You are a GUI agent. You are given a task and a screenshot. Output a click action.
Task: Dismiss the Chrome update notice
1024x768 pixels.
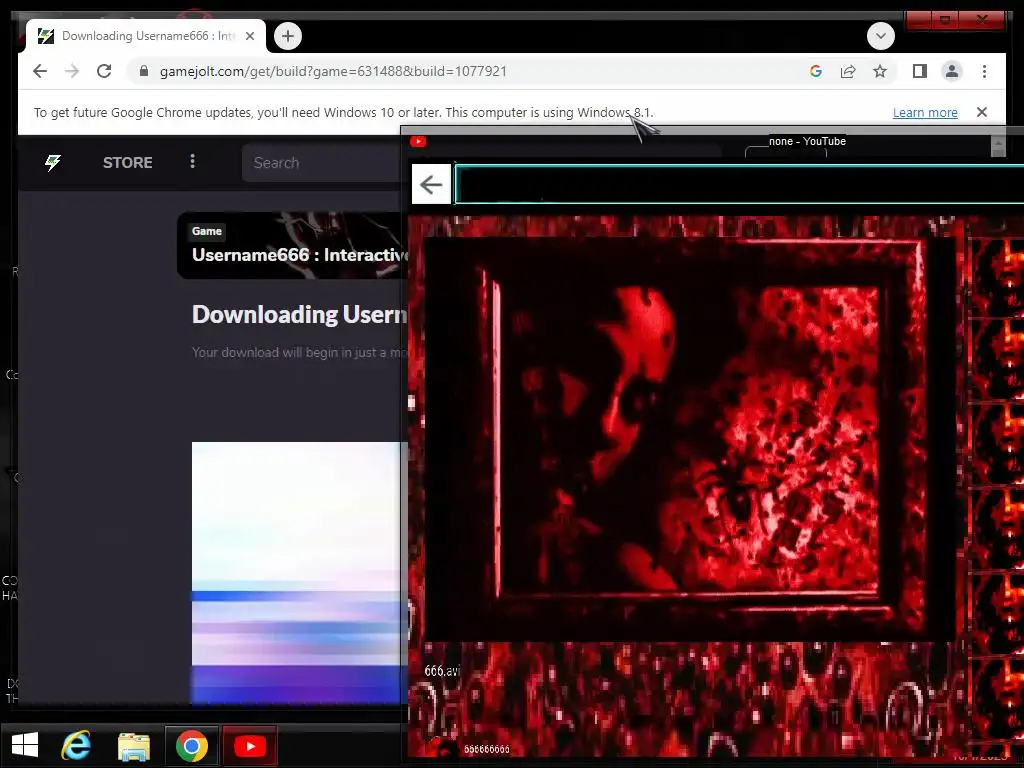coord(982,112)
